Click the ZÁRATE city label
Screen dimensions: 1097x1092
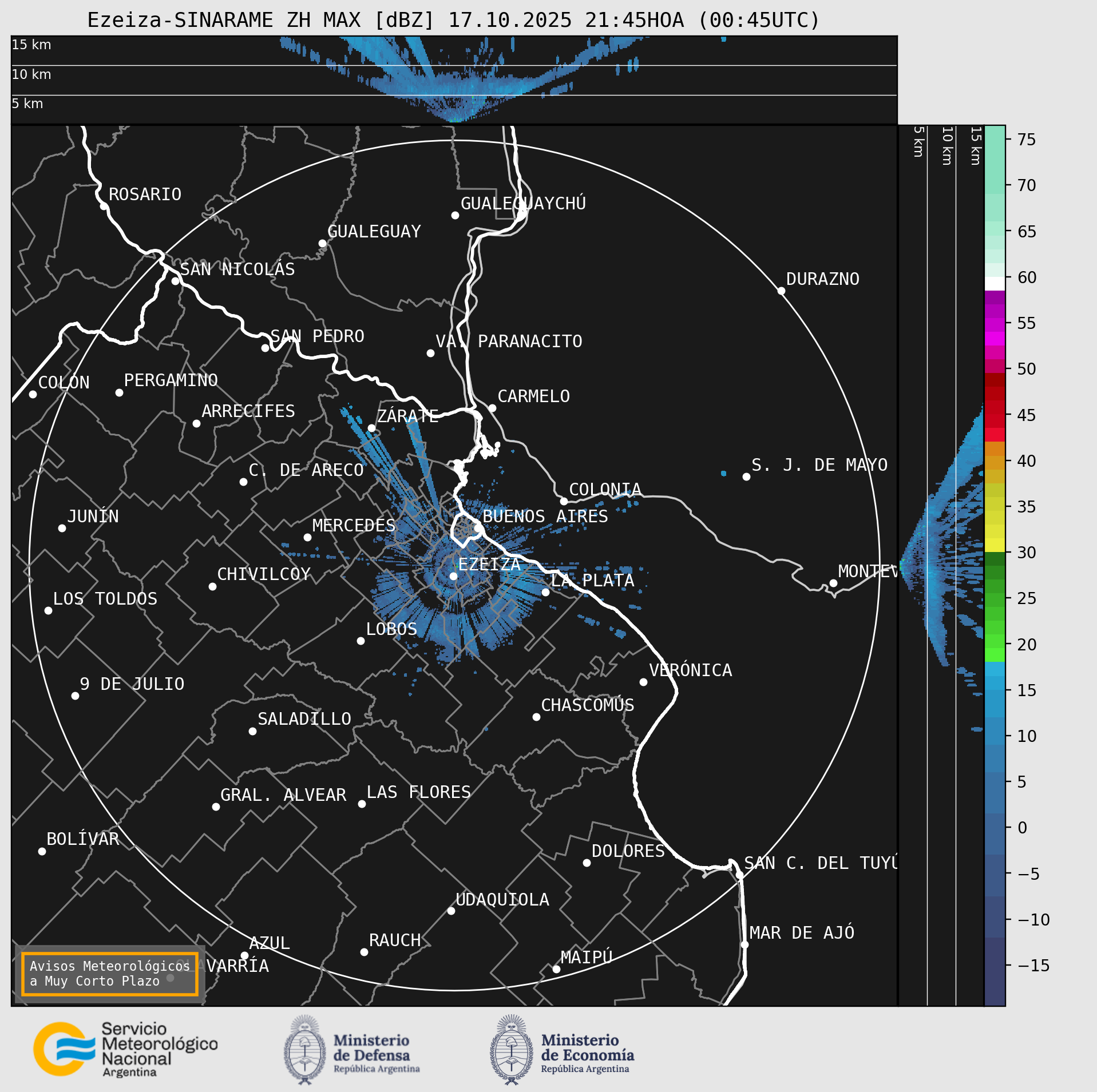(408, 416)
